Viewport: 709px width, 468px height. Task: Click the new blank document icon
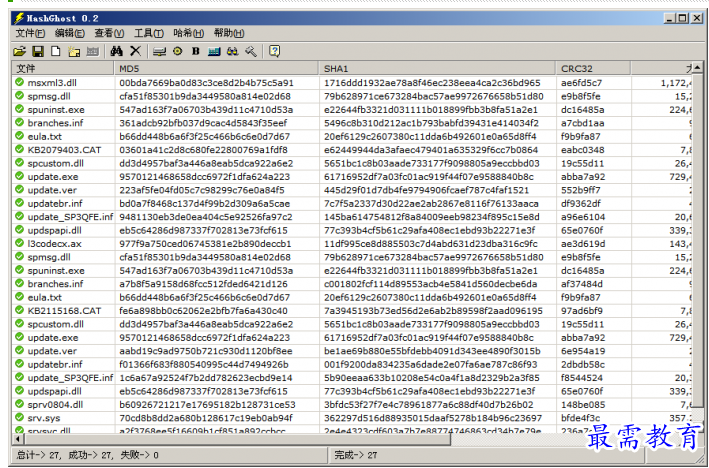pos(56,51)
